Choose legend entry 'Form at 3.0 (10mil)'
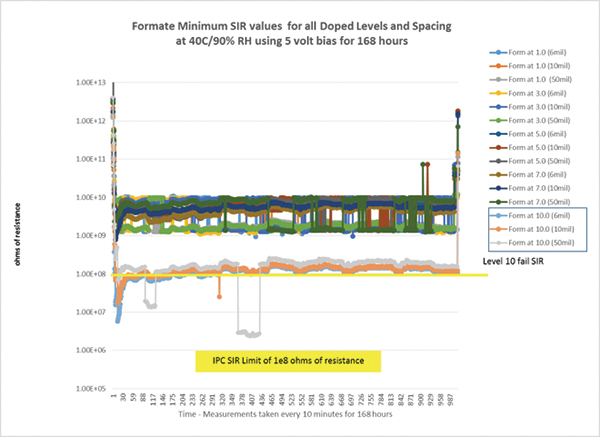This screenshot has width=600, height=437. click(530, 107)
